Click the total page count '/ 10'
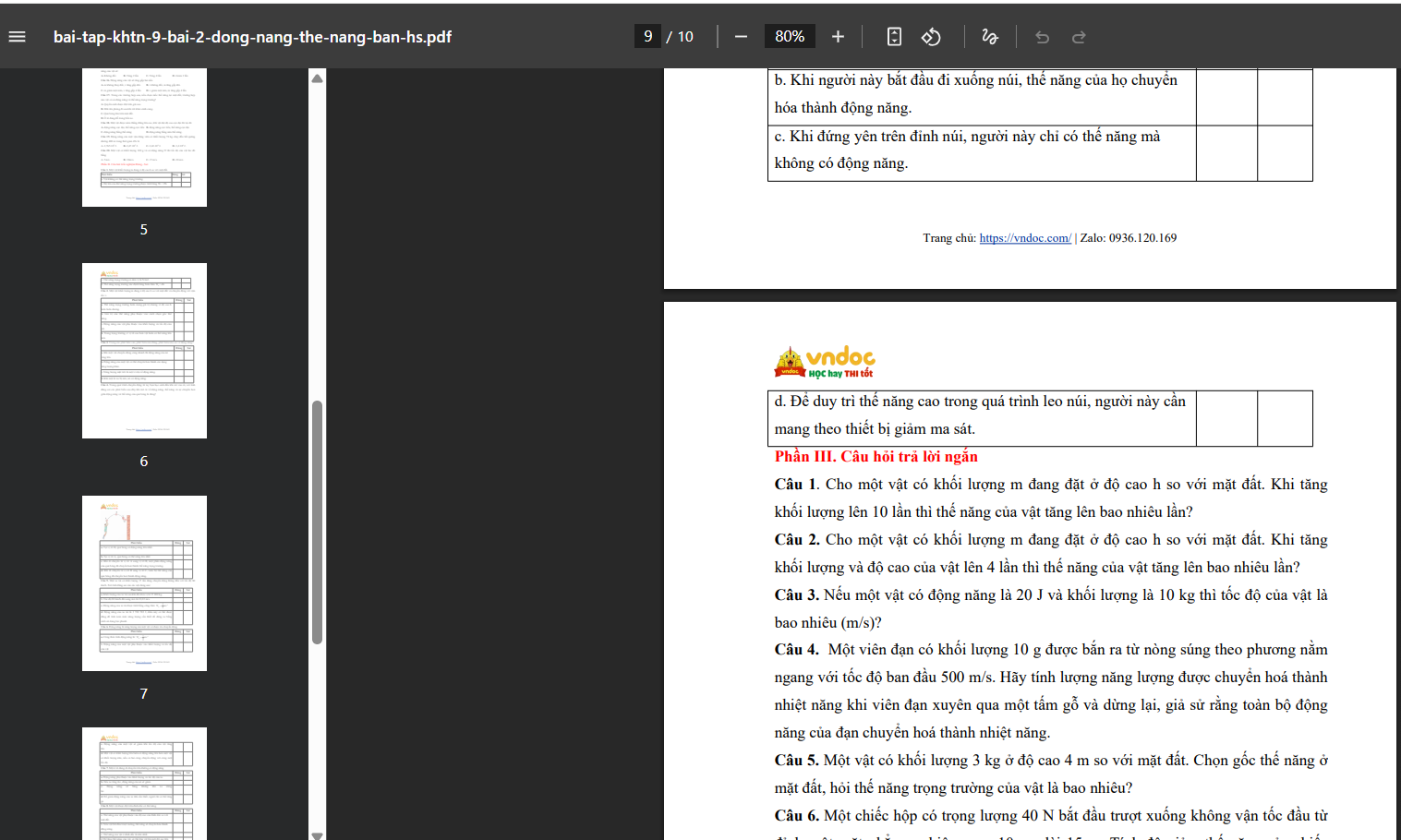This screenshot has height=840, width=1401. pyautogui.click(x=680, y=37)
